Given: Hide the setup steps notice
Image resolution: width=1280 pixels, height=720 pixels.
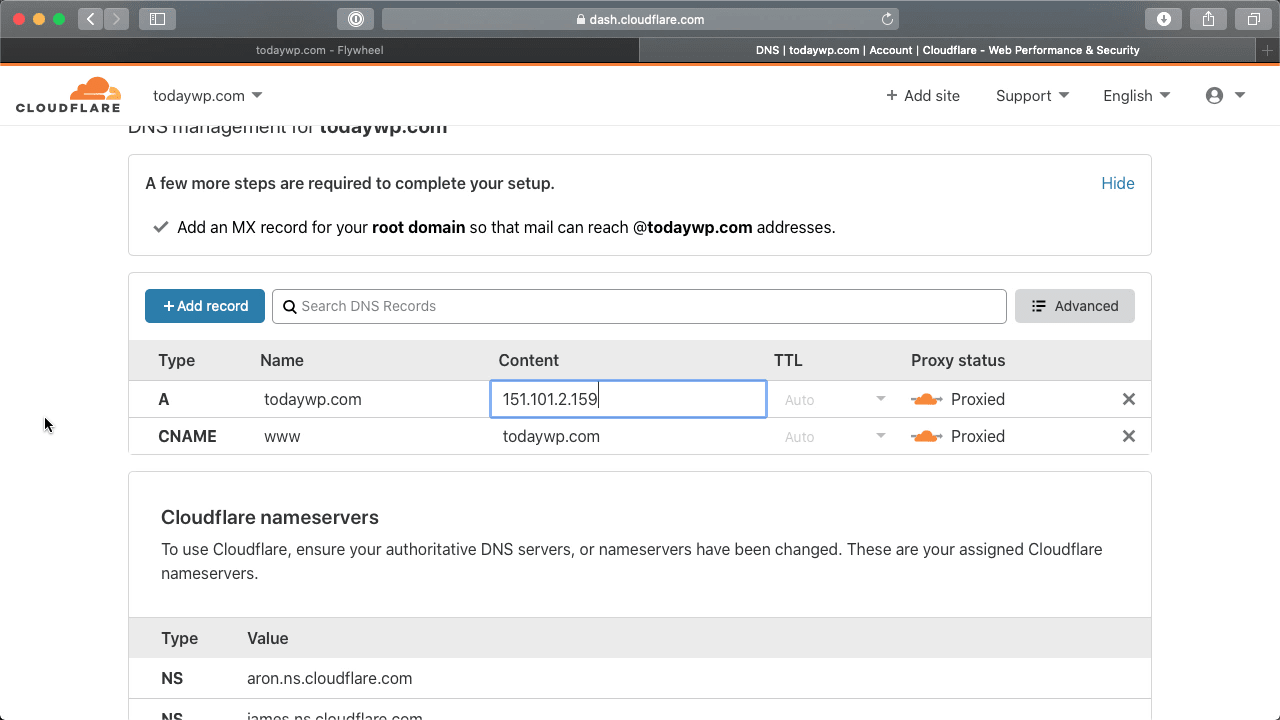Looking at the screenshot, I should pyautogui.click(x=1118, y=183).
